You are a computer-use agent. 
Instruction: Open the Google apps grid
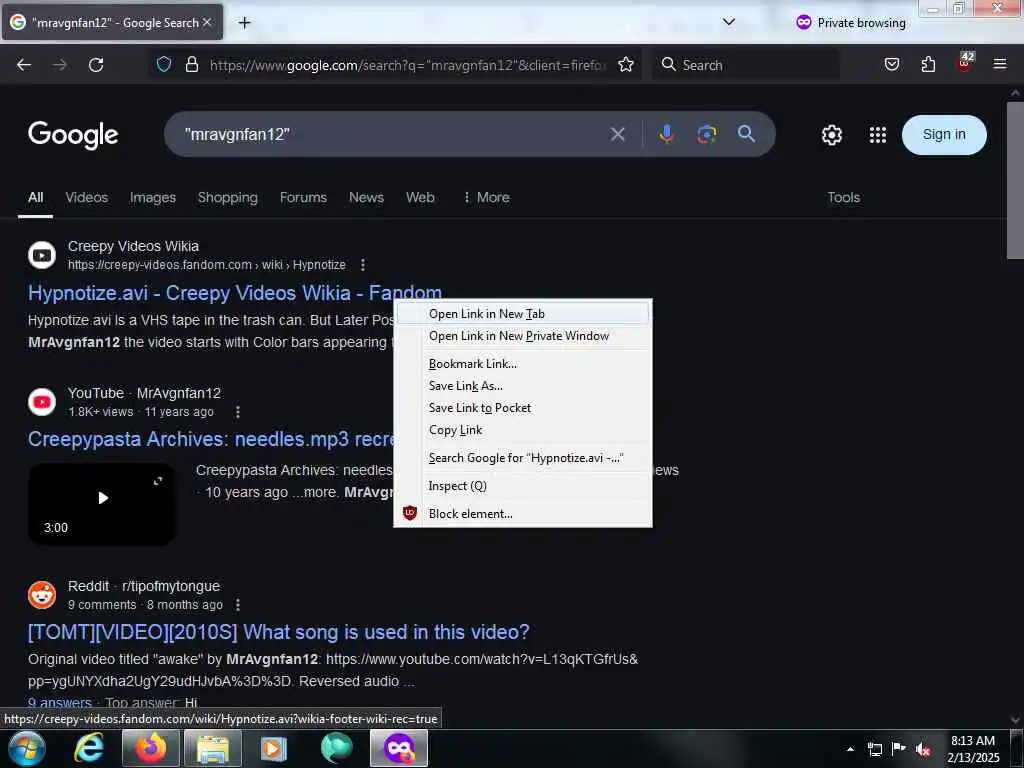point(878,135)
